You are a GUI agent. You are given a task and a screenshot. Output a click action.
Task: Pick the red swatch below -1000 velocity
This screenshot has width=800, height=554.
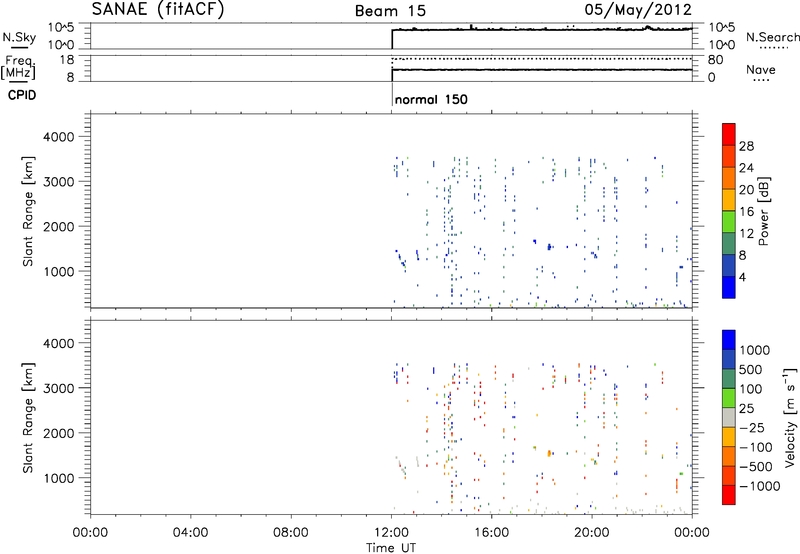pos(729,495)
